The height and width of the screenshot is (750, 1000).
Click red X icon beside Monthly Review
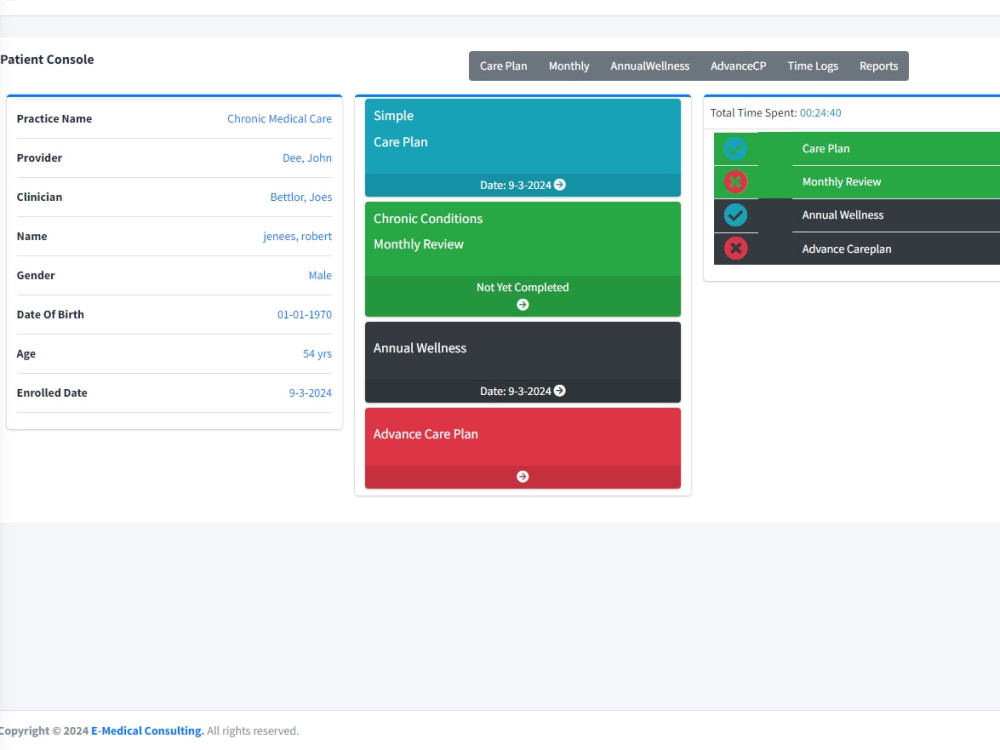click(735, 182)
